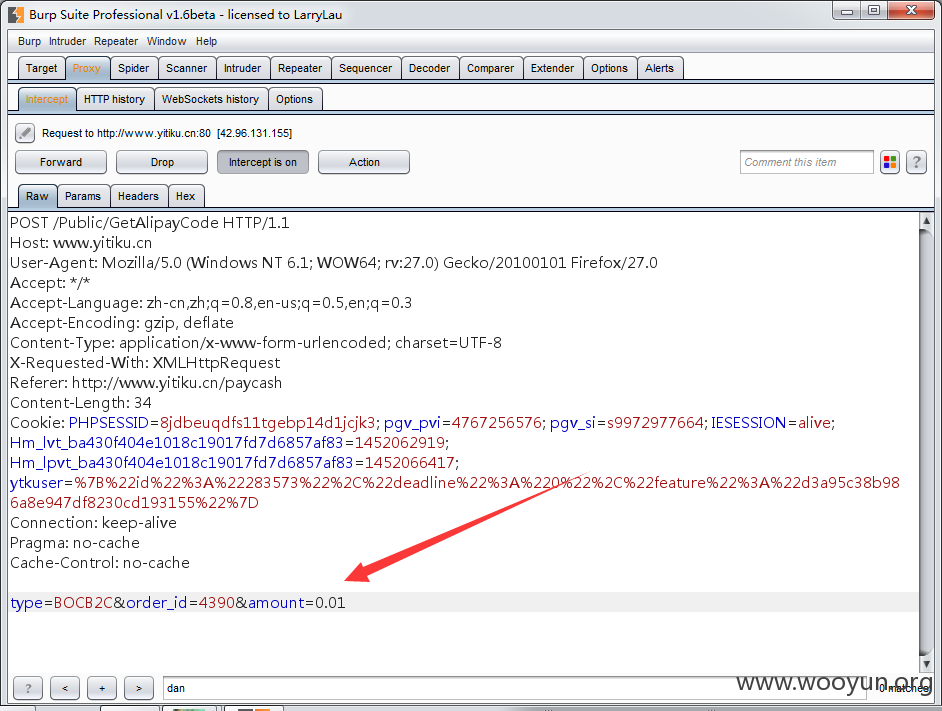Switch to the Spider tab
This screenshot has height=711, width=942.
pyautogui.click(x=133, y=69)
